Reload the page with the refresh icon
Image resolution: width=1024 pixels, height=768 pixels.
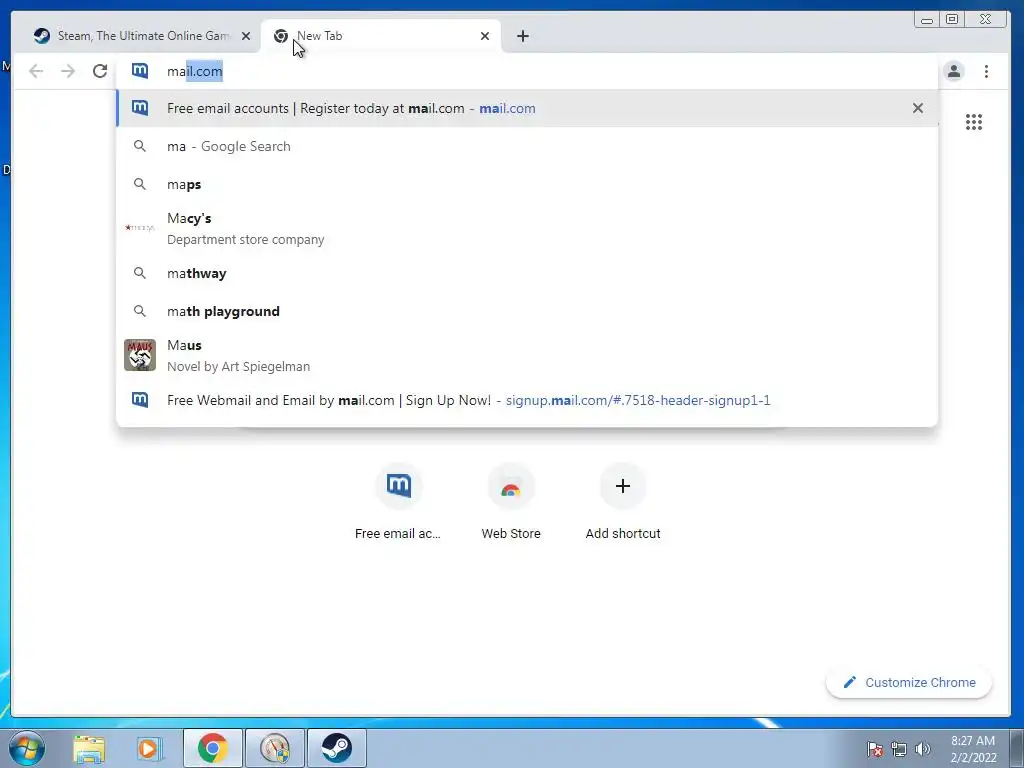coord(100,71)
